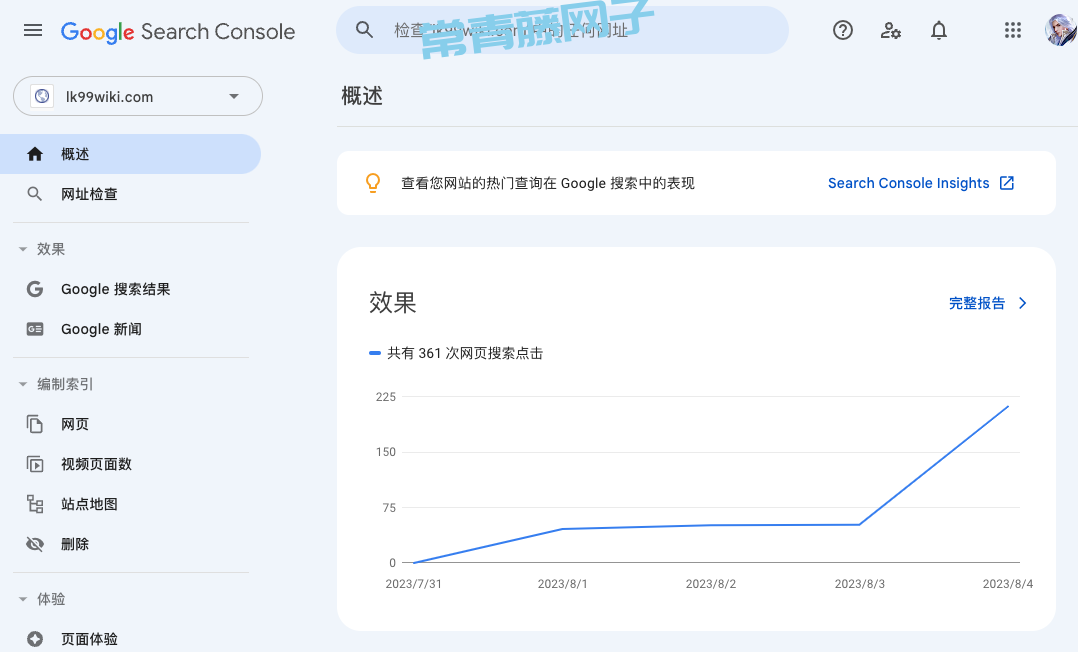This screenshot has height=652, width=1078.
Task: Click the 概述 page title
Action: coord(362,96)
